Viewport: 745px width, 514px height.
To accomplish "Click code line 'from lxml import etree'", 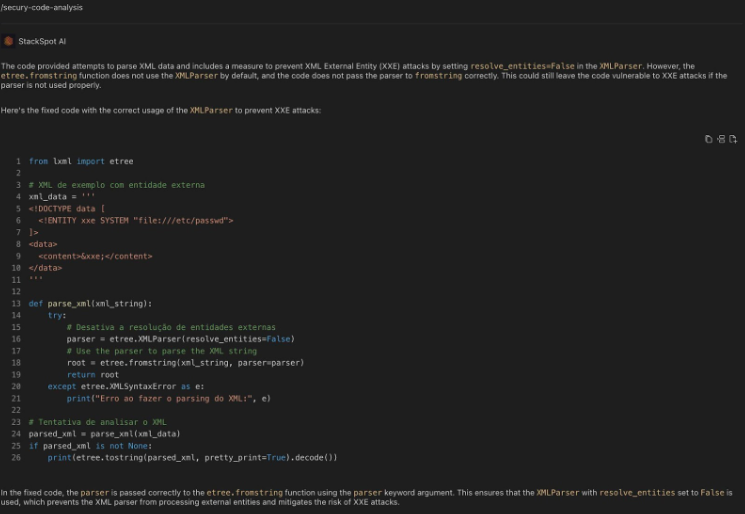I will point(81,161).
